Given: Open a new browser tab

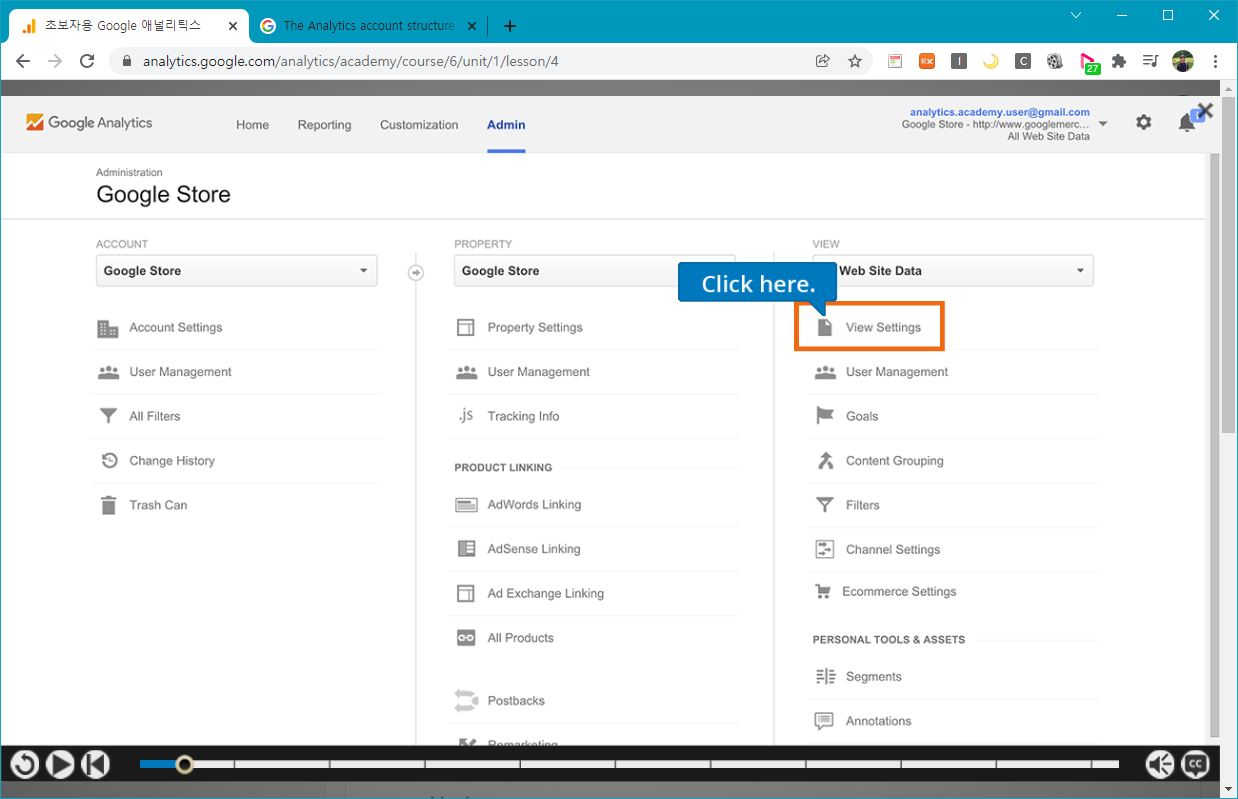Looking at the screenshot, I should click(x=510, y=26).
